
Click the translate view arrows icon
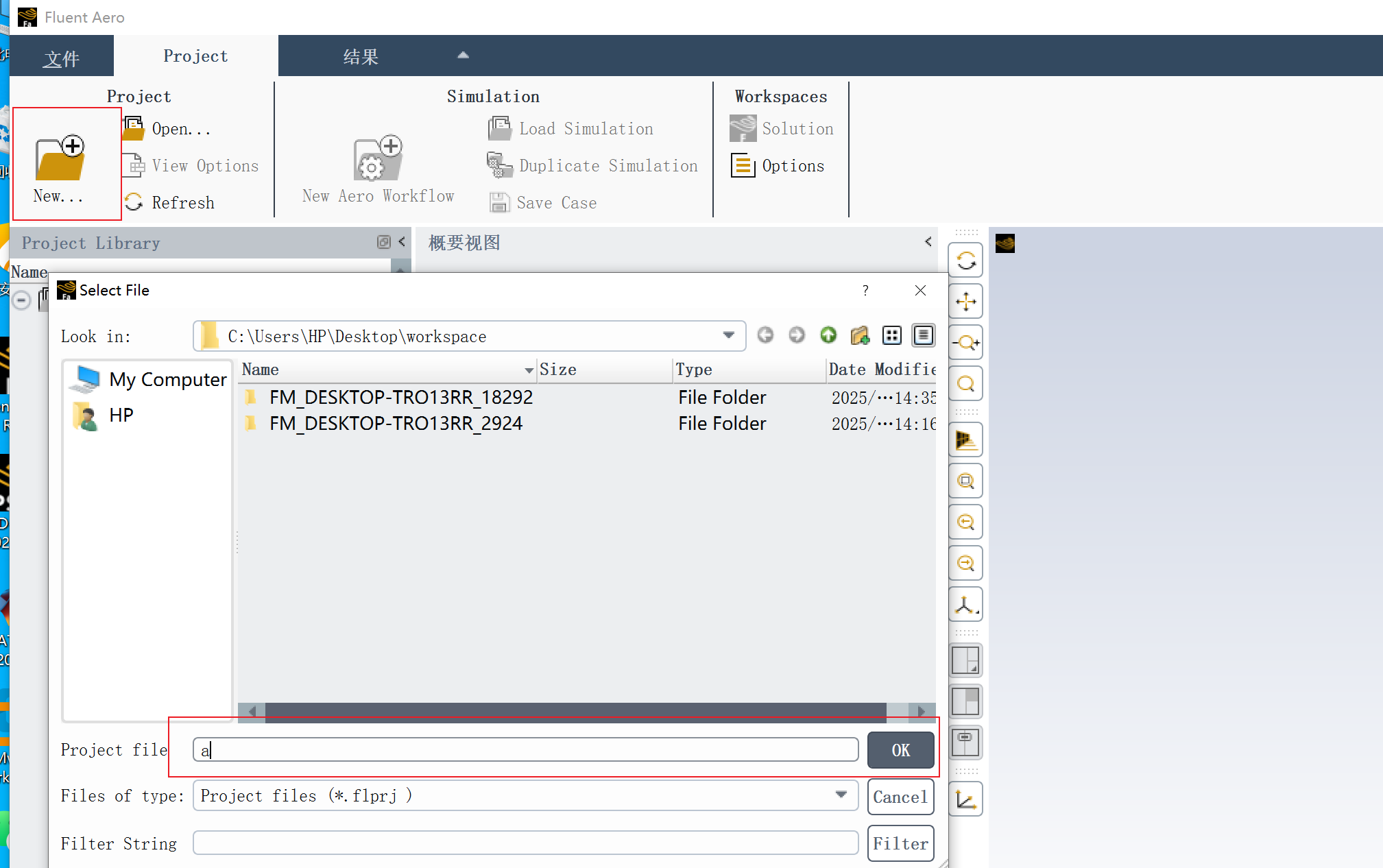click(x=965, y=302)
